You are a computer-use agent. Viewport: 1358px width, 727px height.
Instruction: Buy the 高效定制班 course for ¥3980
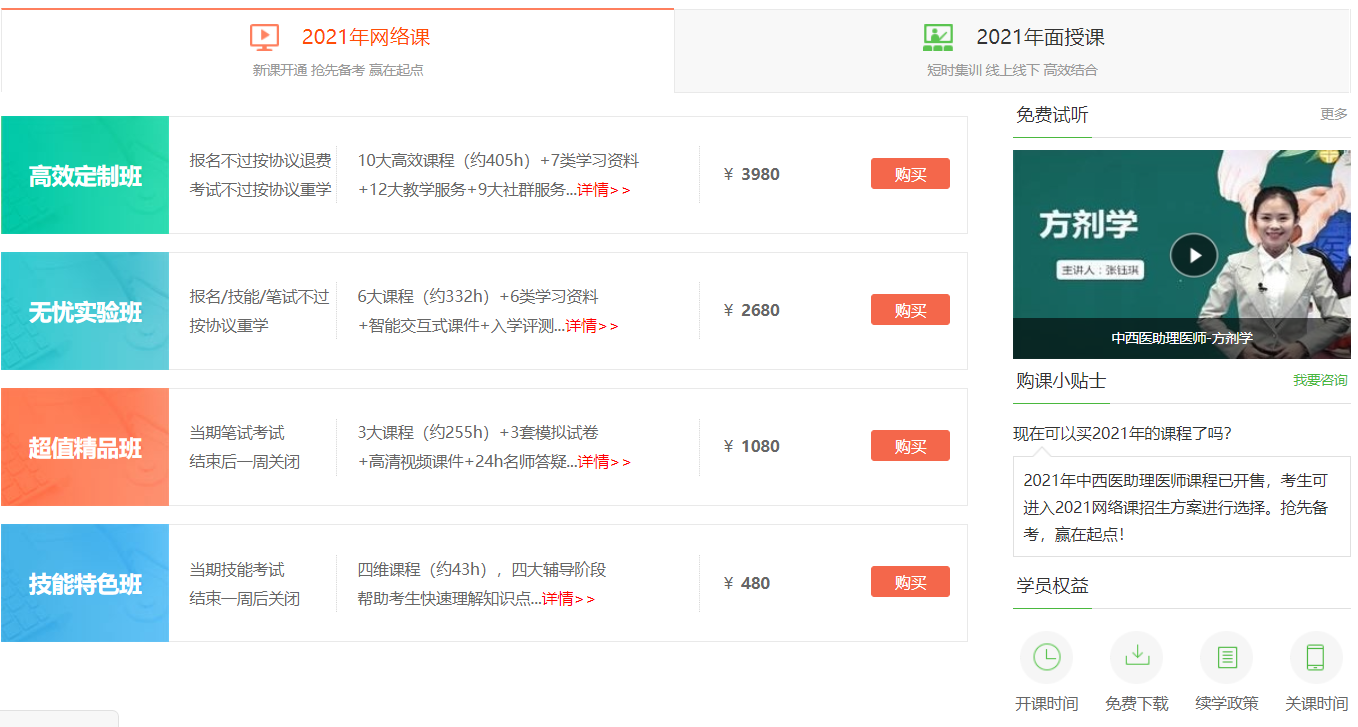[910, 174]
